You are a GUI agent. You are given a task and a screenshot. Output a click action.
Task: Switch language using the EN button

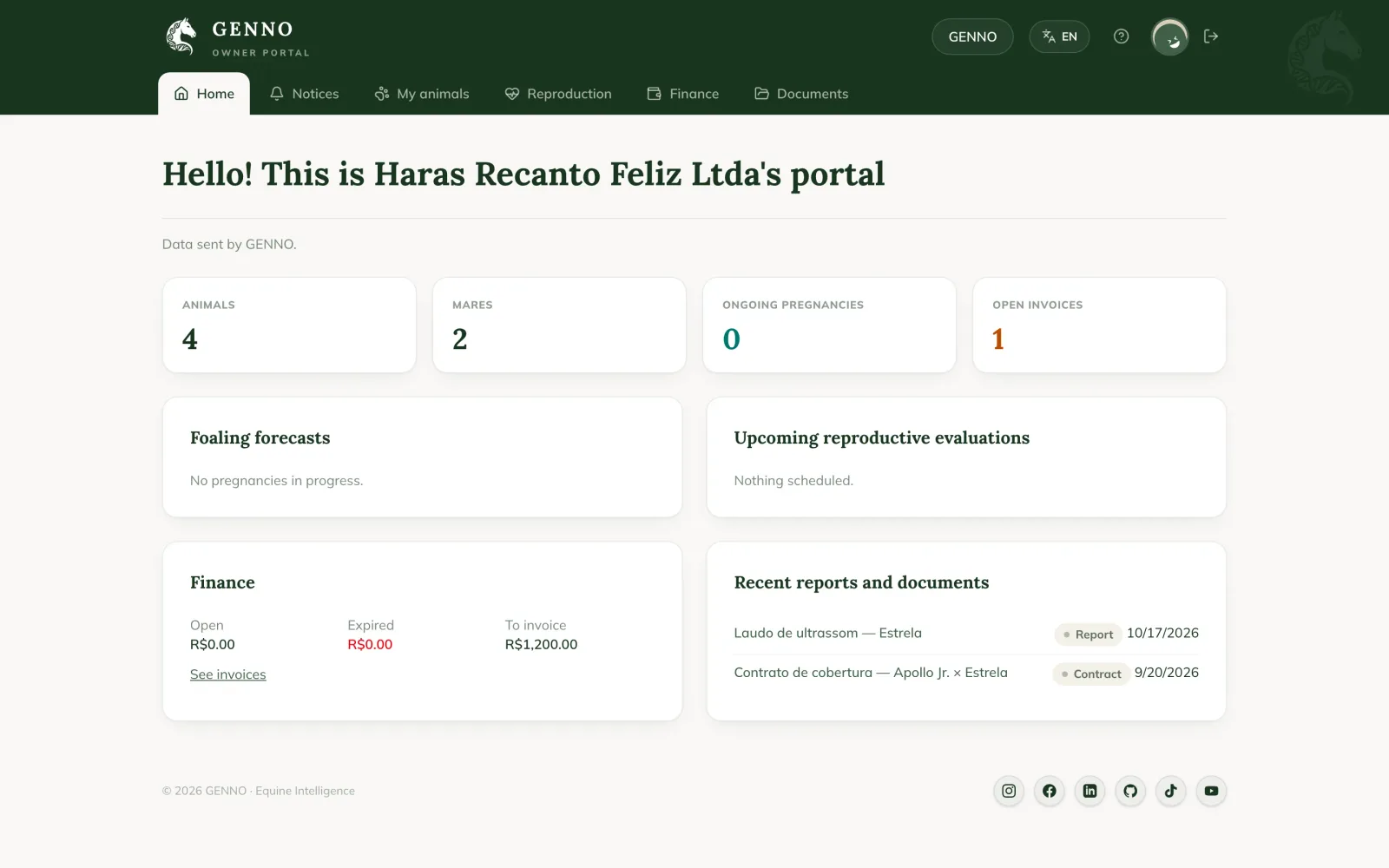1059,36
